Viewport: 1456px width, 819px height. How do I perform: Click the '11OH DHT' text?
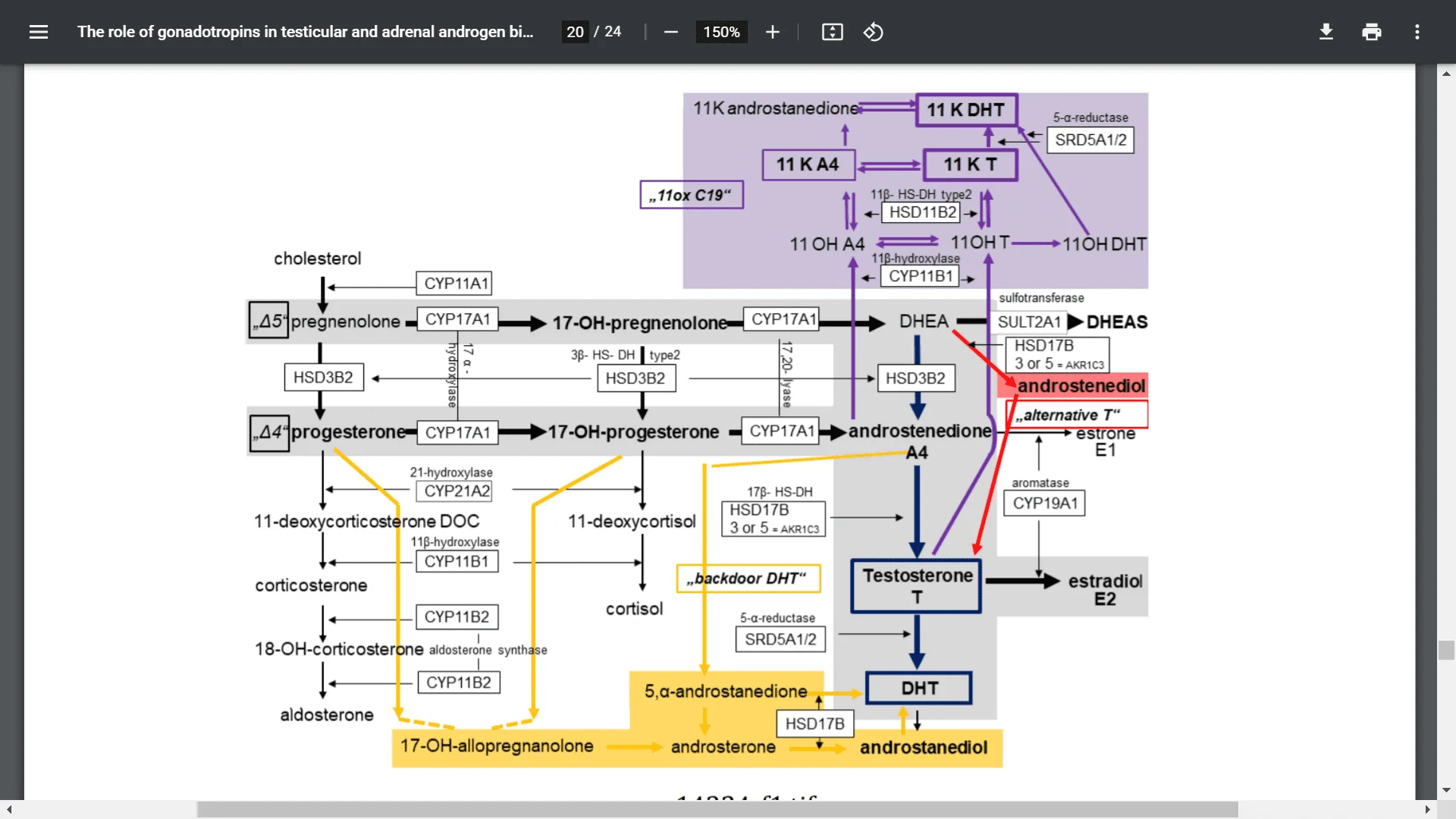[x=1104, y=244]
